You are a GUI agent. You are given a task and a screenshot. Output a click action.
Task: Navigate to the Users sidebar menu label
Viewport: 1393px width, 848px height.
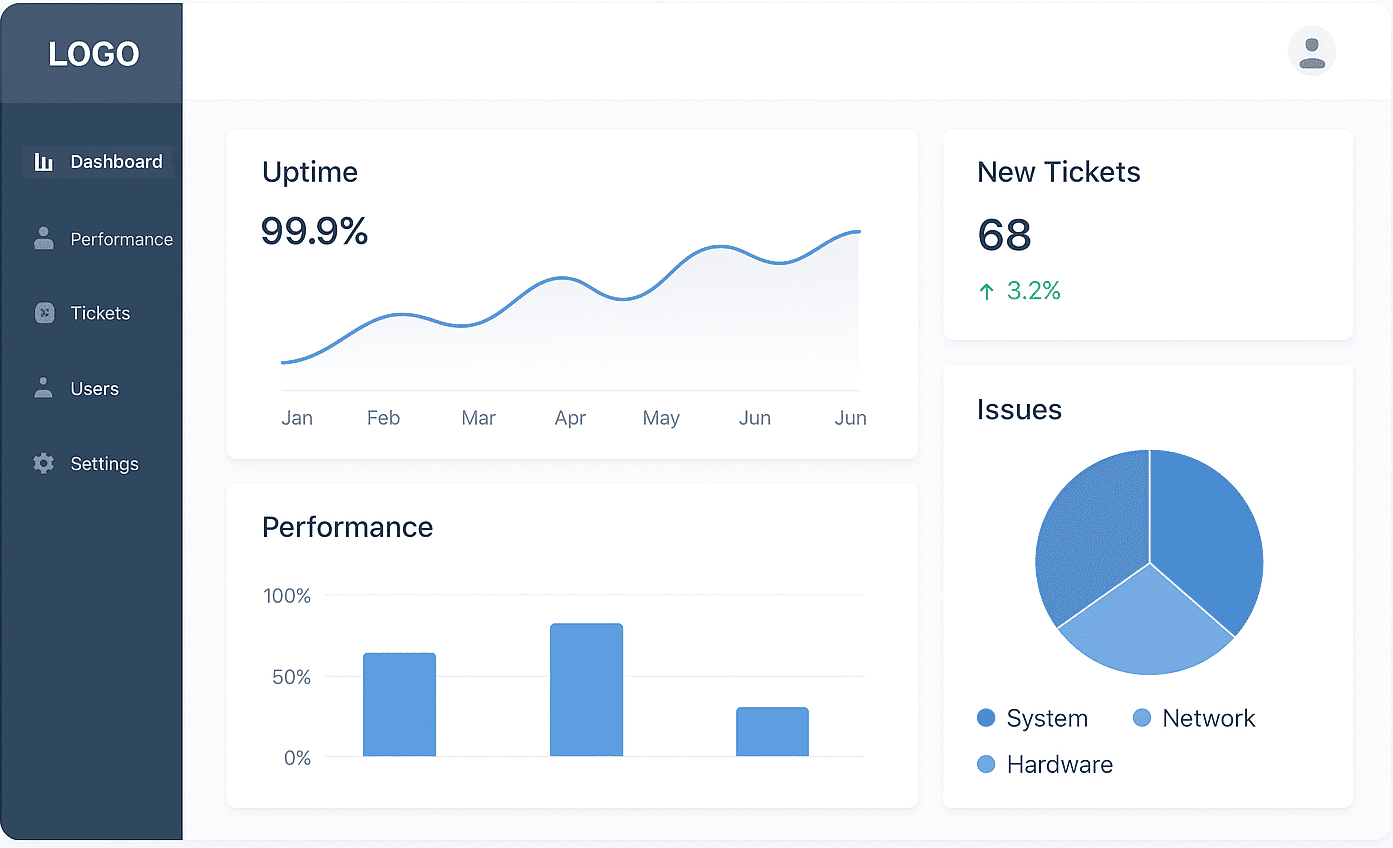click(x=94, y=389)
